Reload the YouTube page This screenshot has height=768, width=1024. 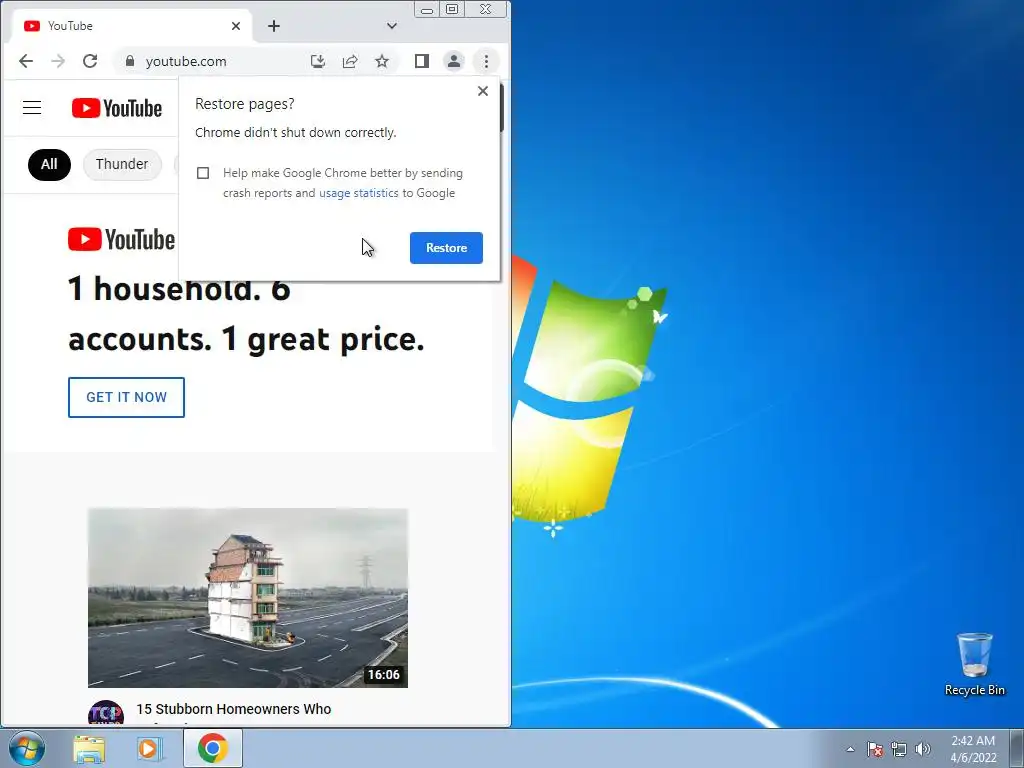click(x=90, y=61)
